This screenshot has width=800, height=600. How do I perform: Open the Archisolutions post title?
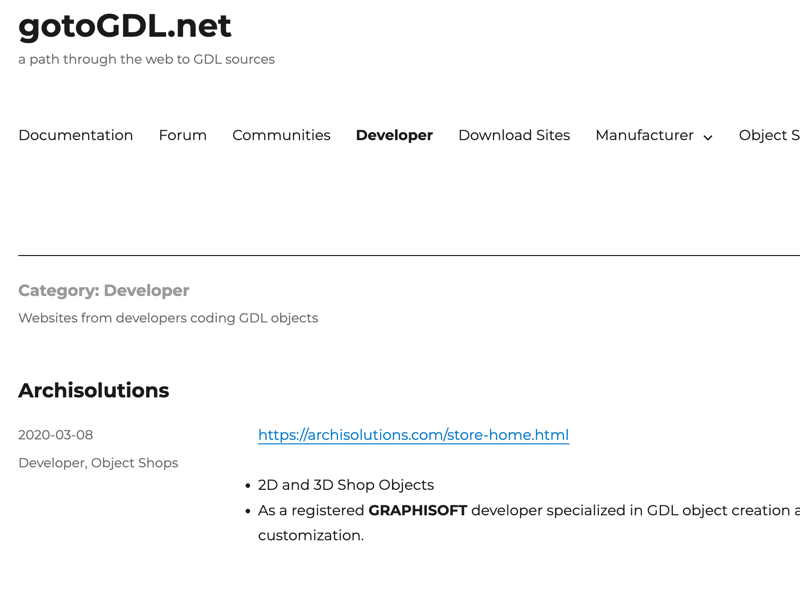point(93,390)
